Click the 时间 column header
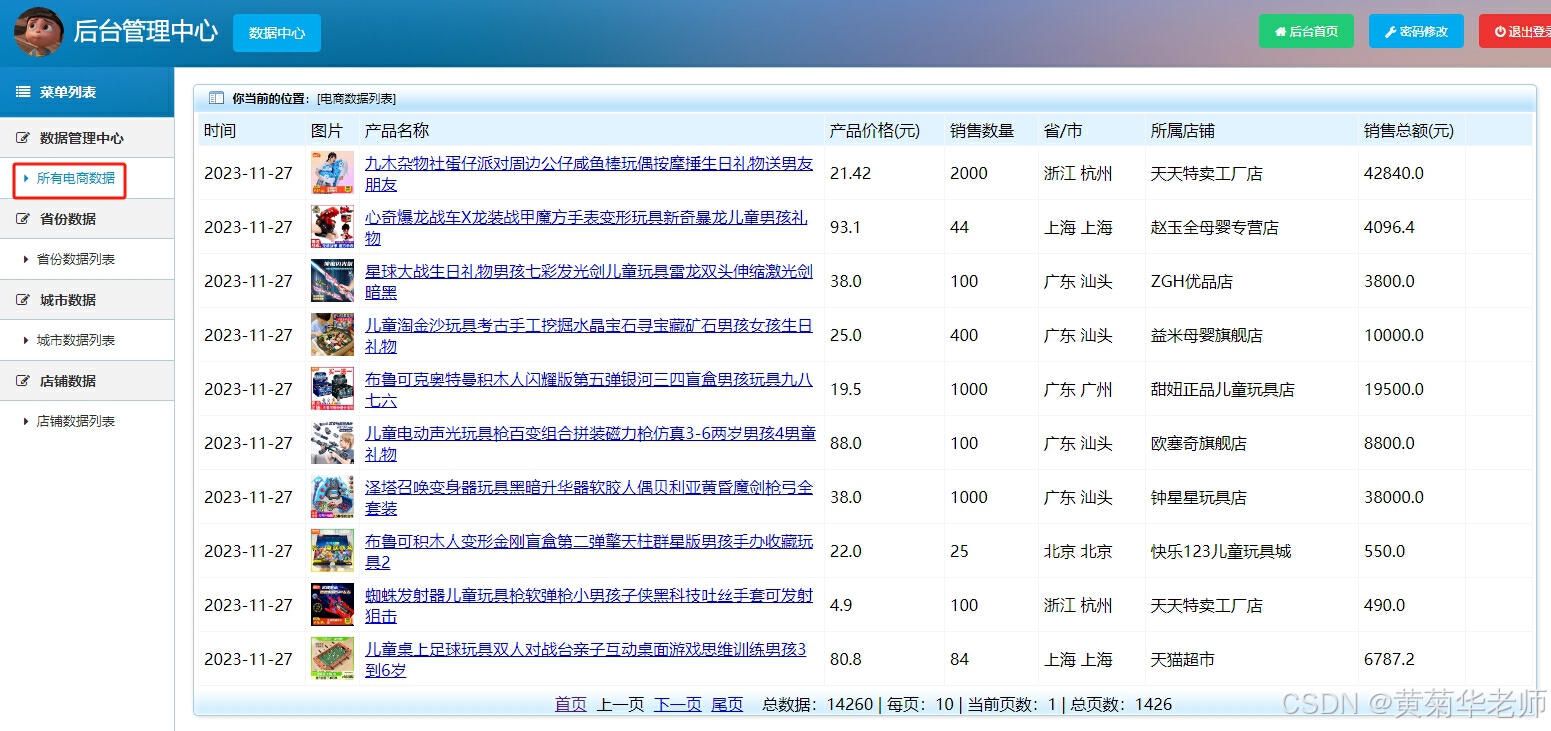 tap(220, 131)
